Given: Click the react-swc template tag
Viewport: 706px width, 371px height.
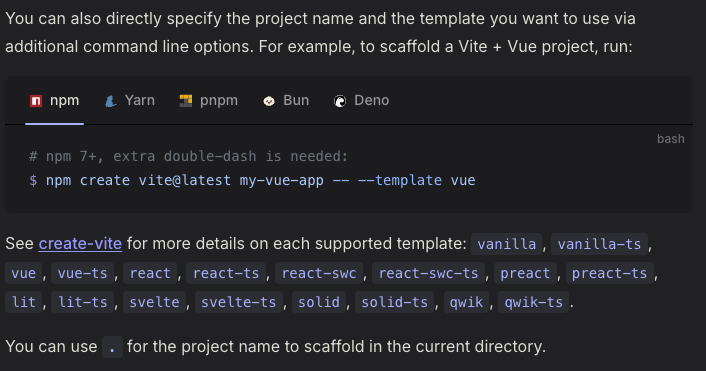Looking at the screenshot, I should click(319, 273).
